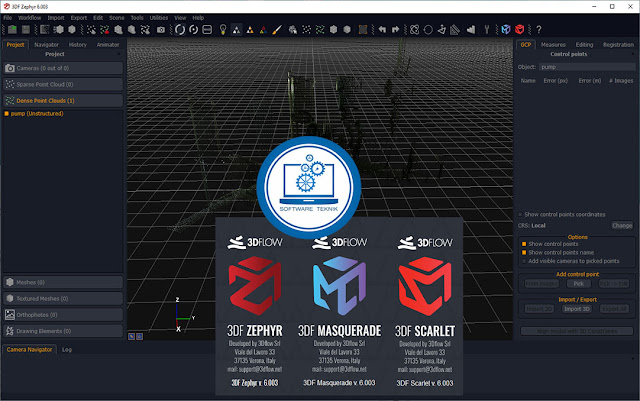Click the lightbulb lighting icon

tap(223, 29)
